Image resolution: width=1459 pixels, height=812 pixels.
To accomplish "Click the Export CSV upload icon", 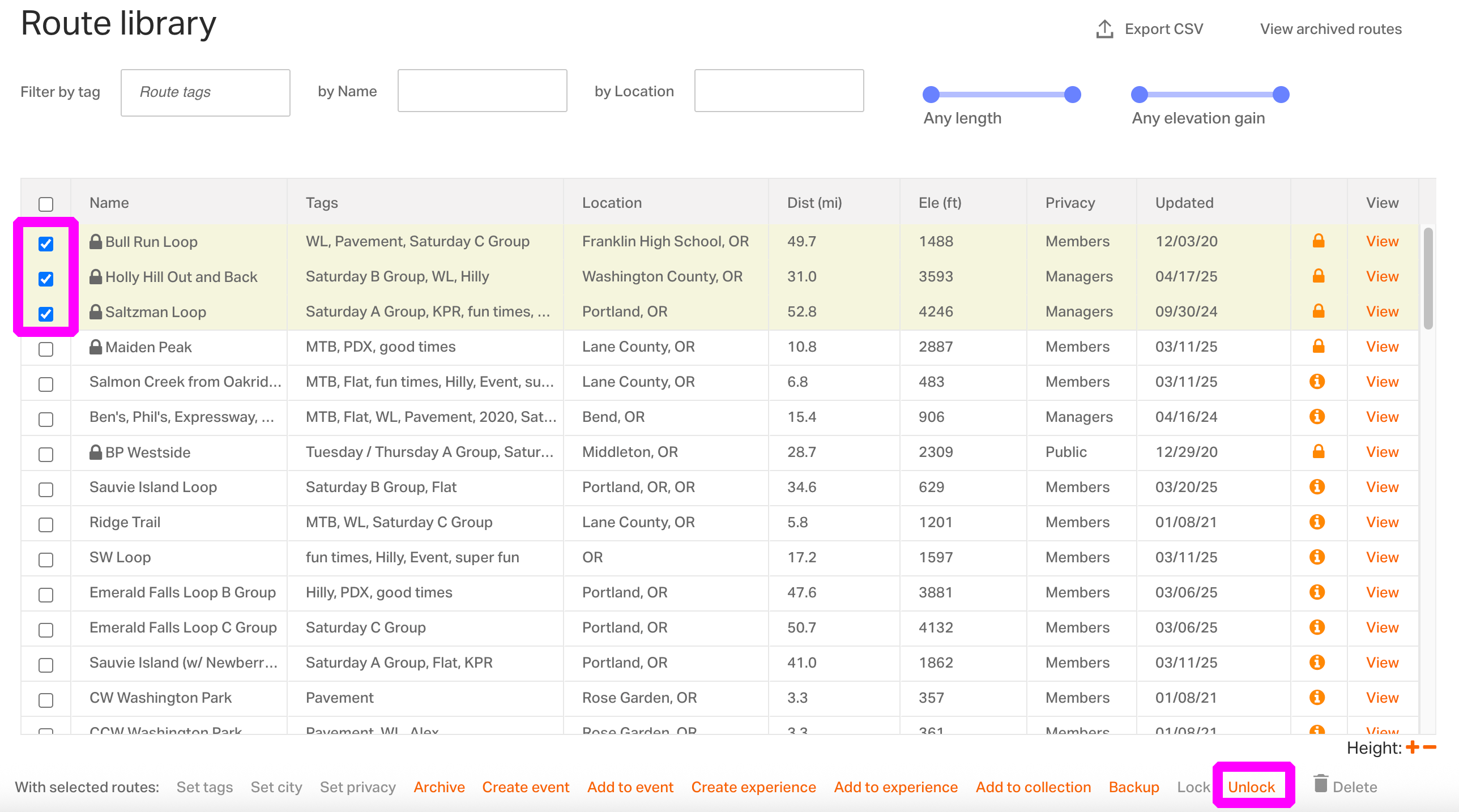I will coord(1104,29).
